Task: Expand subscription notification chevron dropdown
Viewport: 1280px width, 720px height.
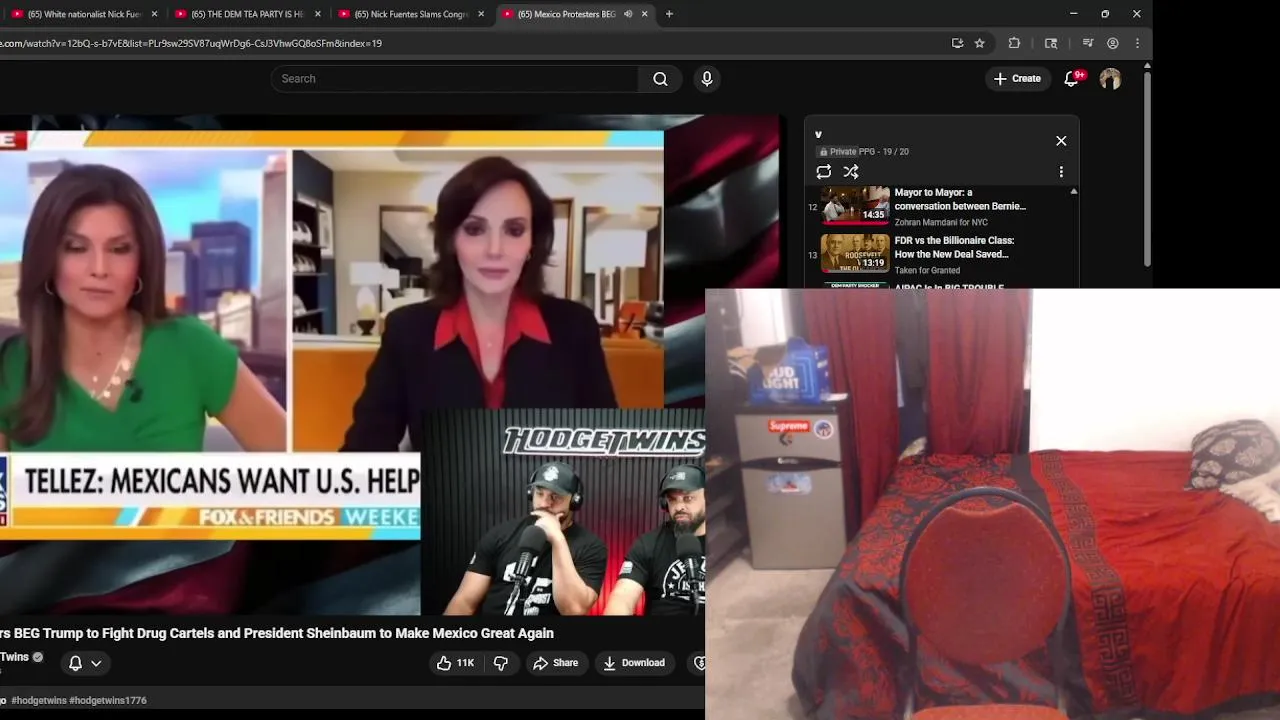Action: (x=96, y=663)
